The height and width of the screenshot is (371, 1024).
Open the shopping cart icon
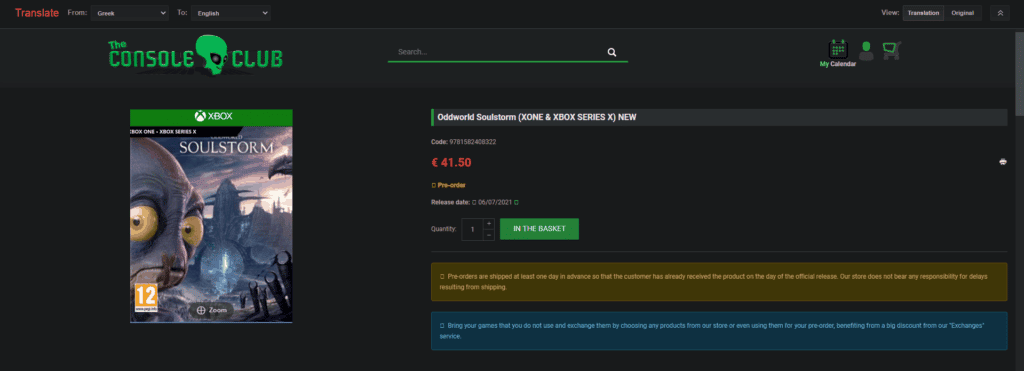(x=891, y=50)
